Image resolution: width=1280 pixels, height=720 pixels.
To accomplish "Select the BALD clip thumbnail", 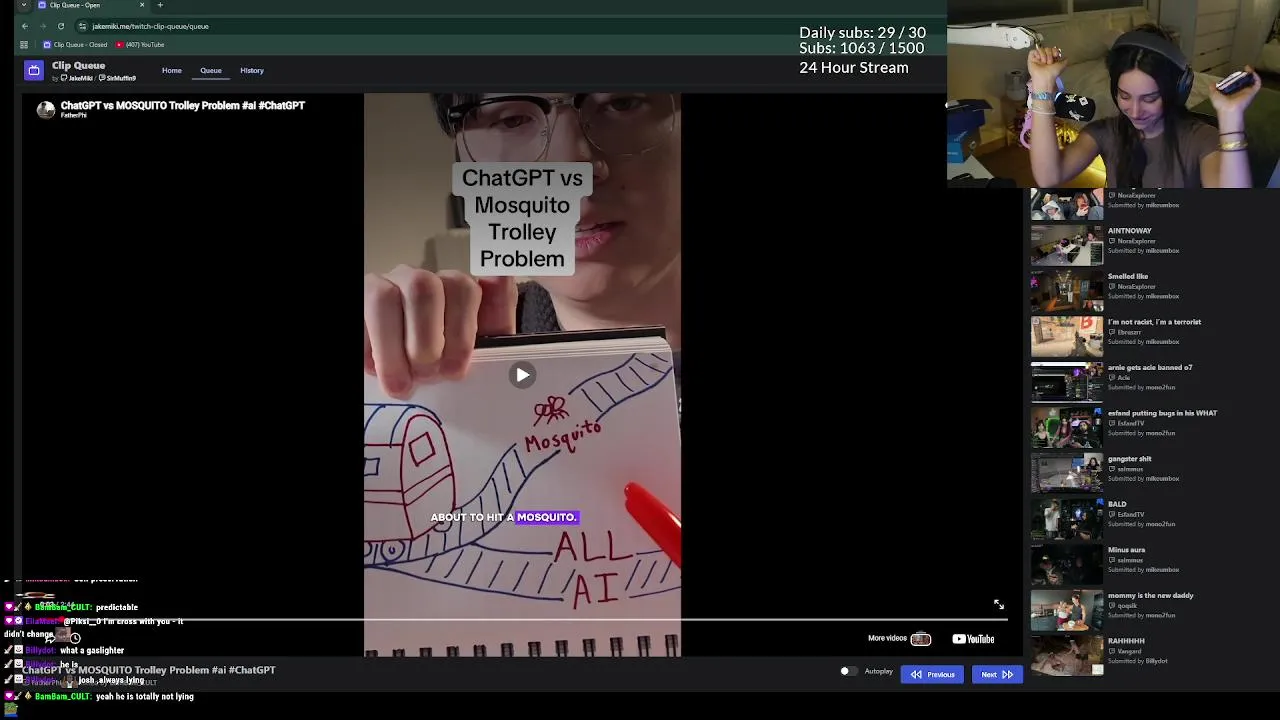I will 1067,520.
